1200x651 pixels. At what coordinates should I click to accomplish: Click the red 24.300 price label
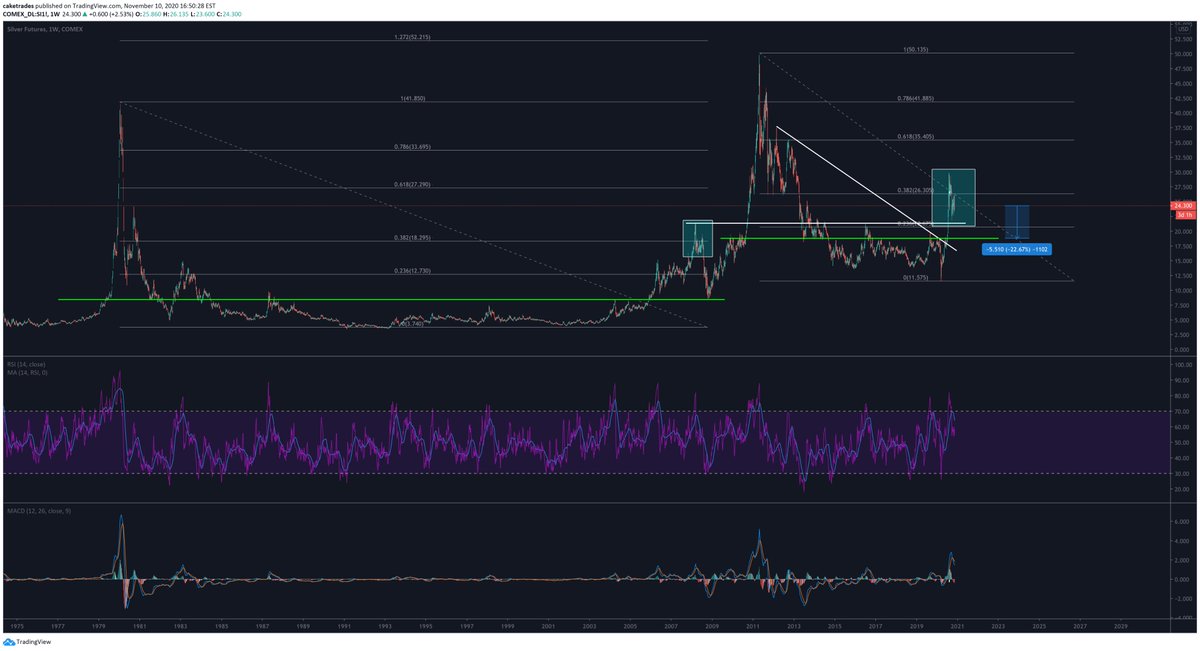click(x=1181, y=203)
